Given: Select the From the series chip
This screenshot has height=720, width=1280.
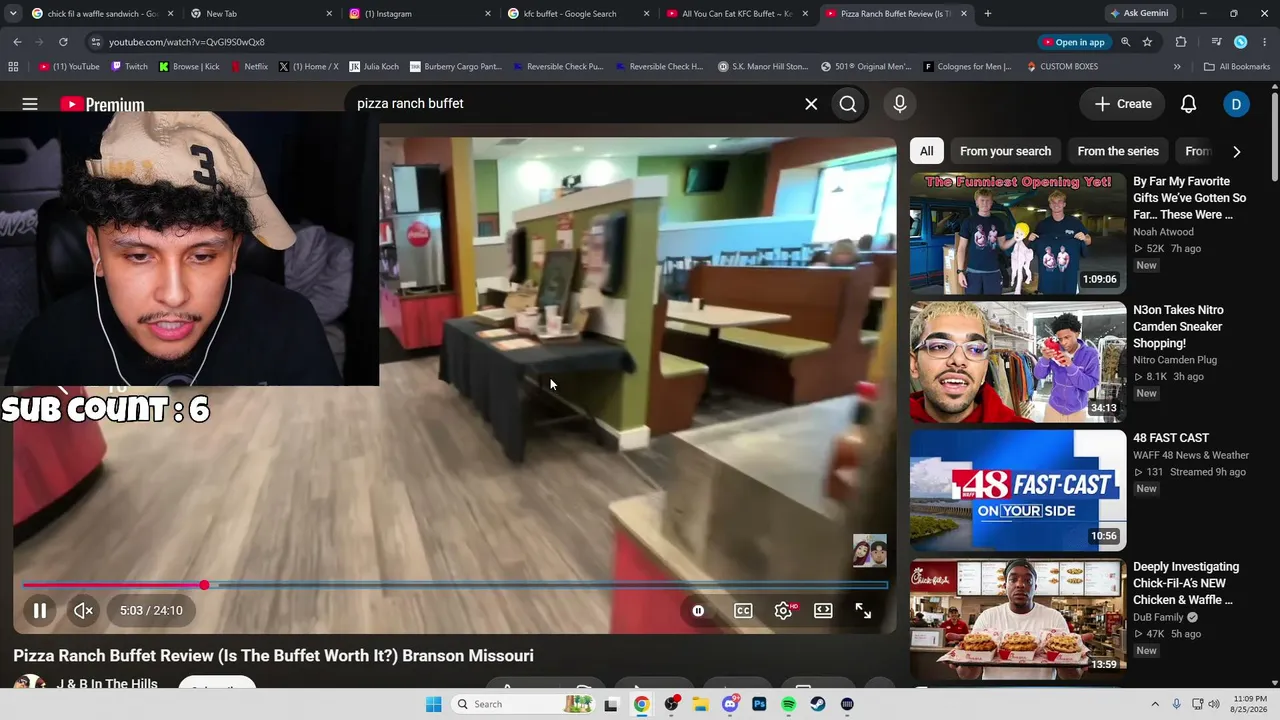Looking at the screenshot, I should (x=1118, y=151).
